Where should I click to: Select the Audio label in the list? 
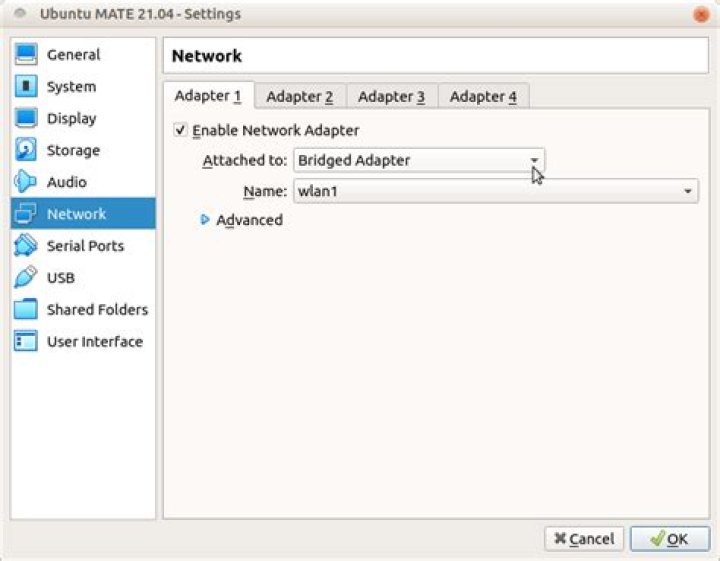tap(67, 182)
